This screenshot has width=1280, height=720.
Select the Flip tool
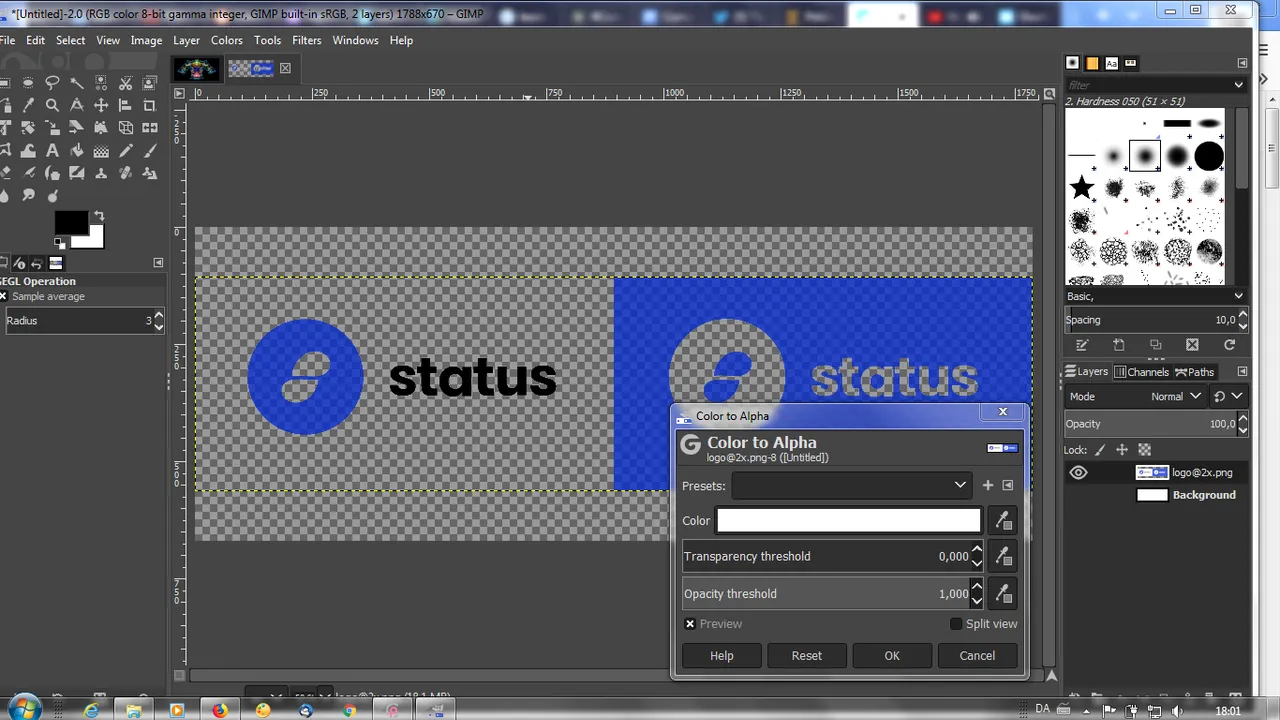click(150, 128)
